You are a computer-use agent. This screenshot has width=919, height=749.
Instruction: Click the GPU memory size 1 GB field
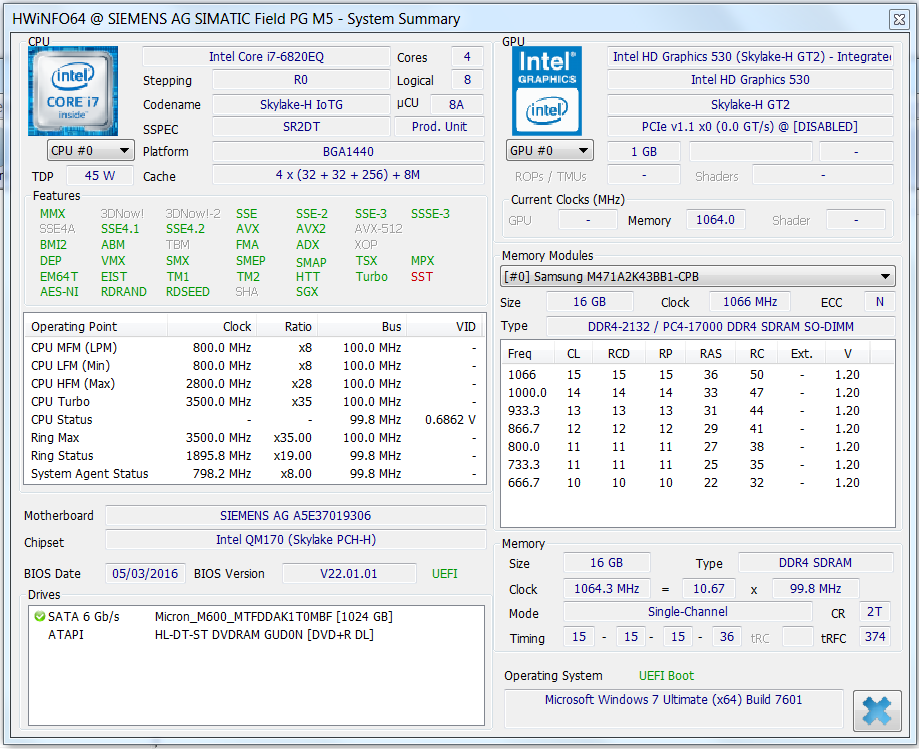pyautogui.click(x=644, y=151)
